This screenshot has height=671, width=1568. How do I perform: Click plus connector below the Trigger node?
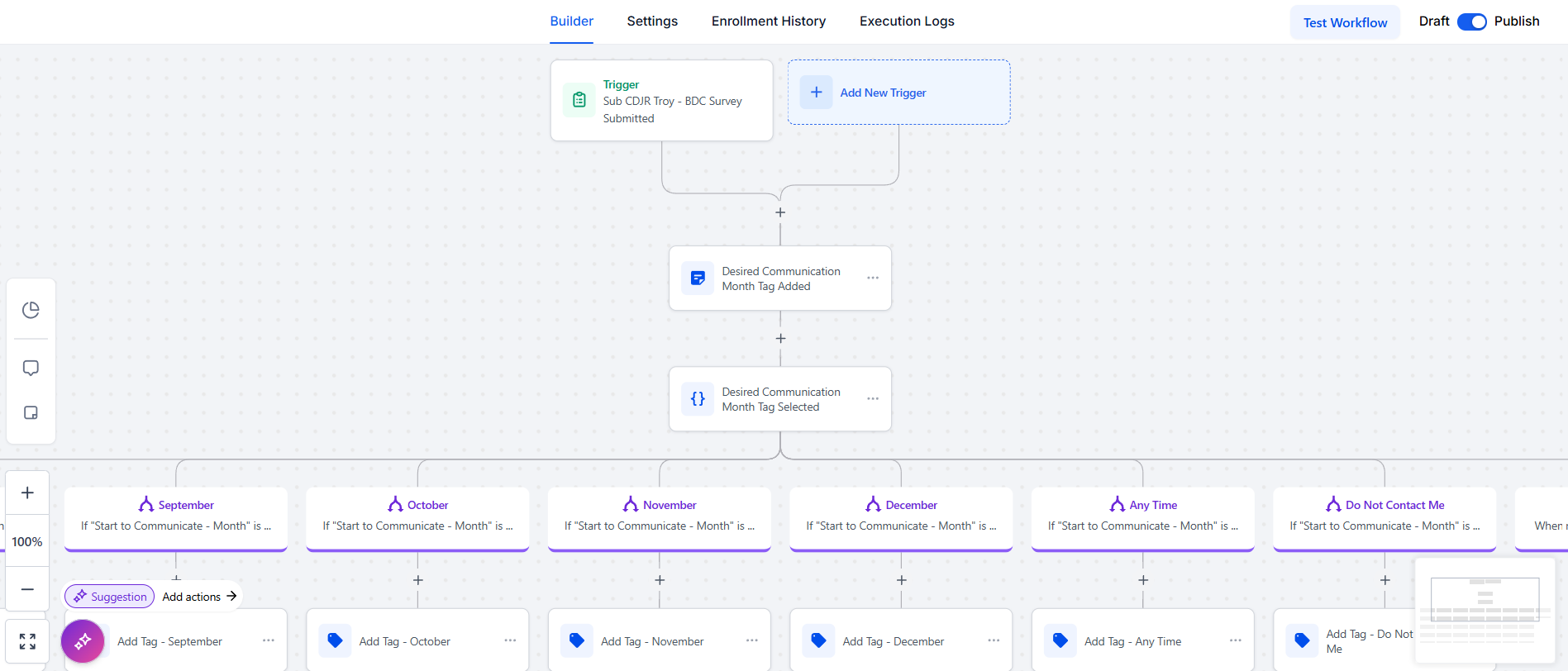(780, 212)
